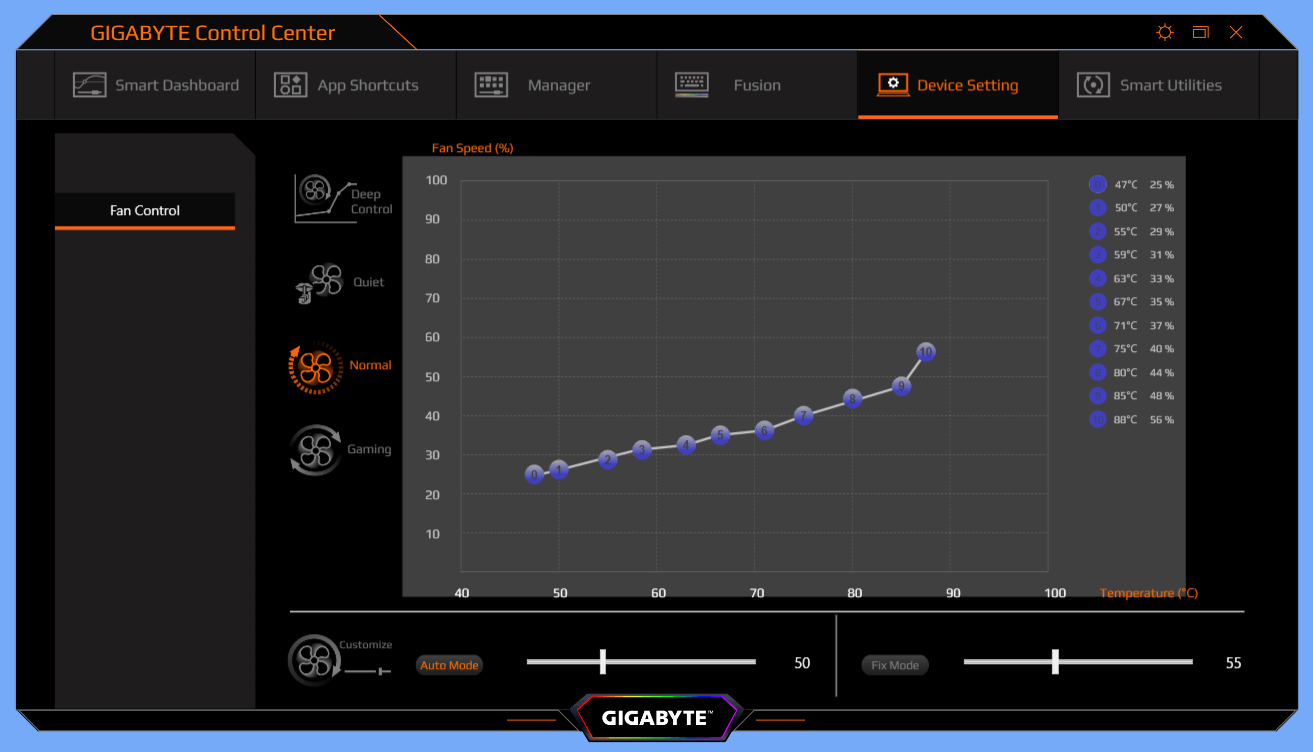Image resolution: width=1313 pixels, height=752 pixels.
Task: Click the legend dot for 71°C 37%
Action: [x=1097, y=325]
